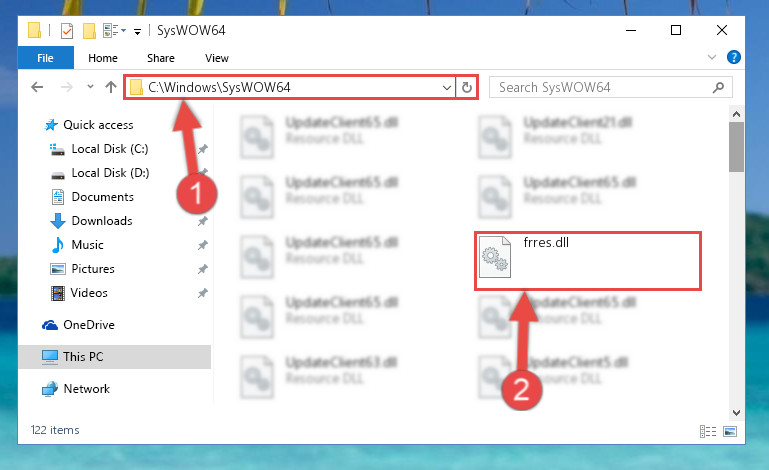
Task: Click the search magnifier icon
Action: 718,87
